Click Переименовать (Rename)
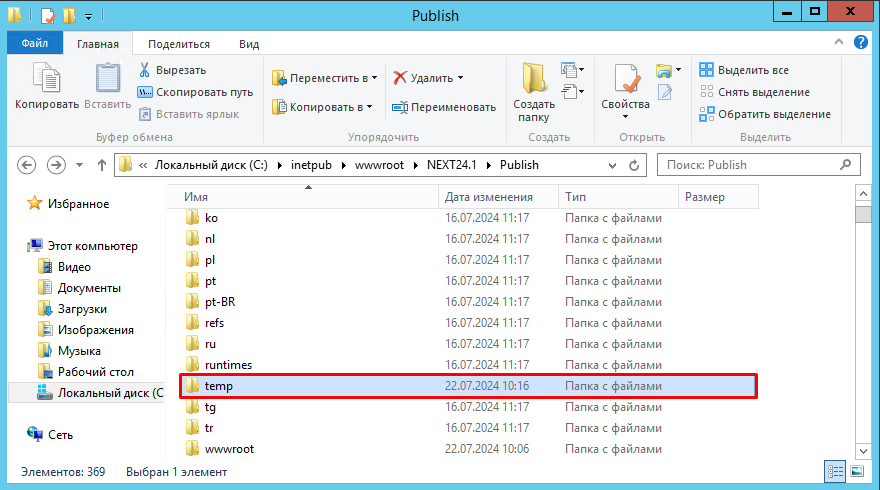Screen dimensions: 880x490 click(444, 107)
